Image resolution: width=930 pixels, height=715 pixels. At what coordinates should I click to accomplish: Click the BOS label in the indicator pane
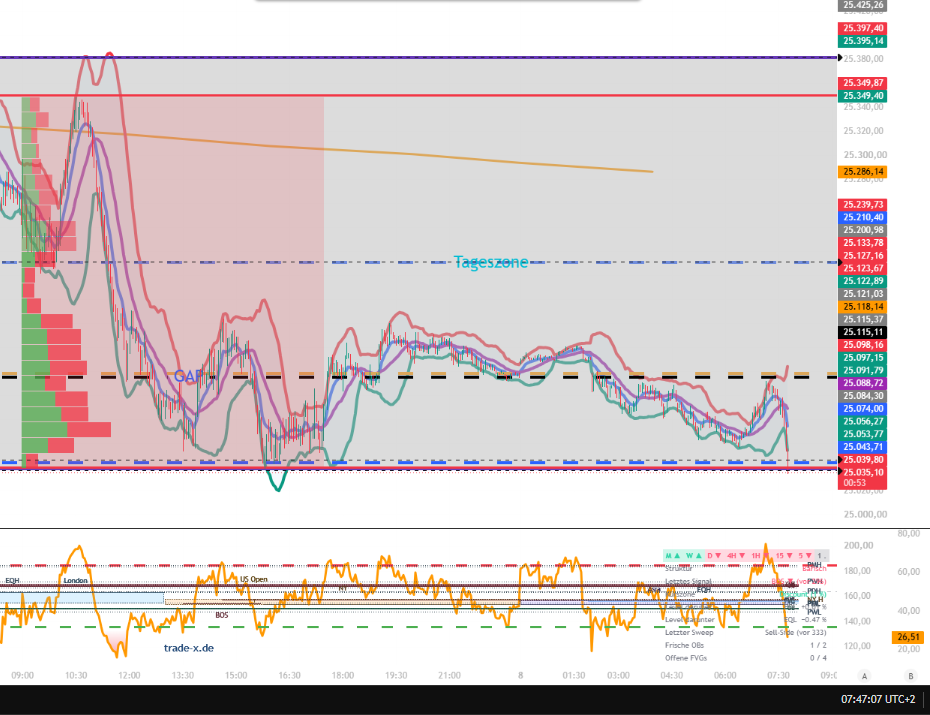(222, 615)
